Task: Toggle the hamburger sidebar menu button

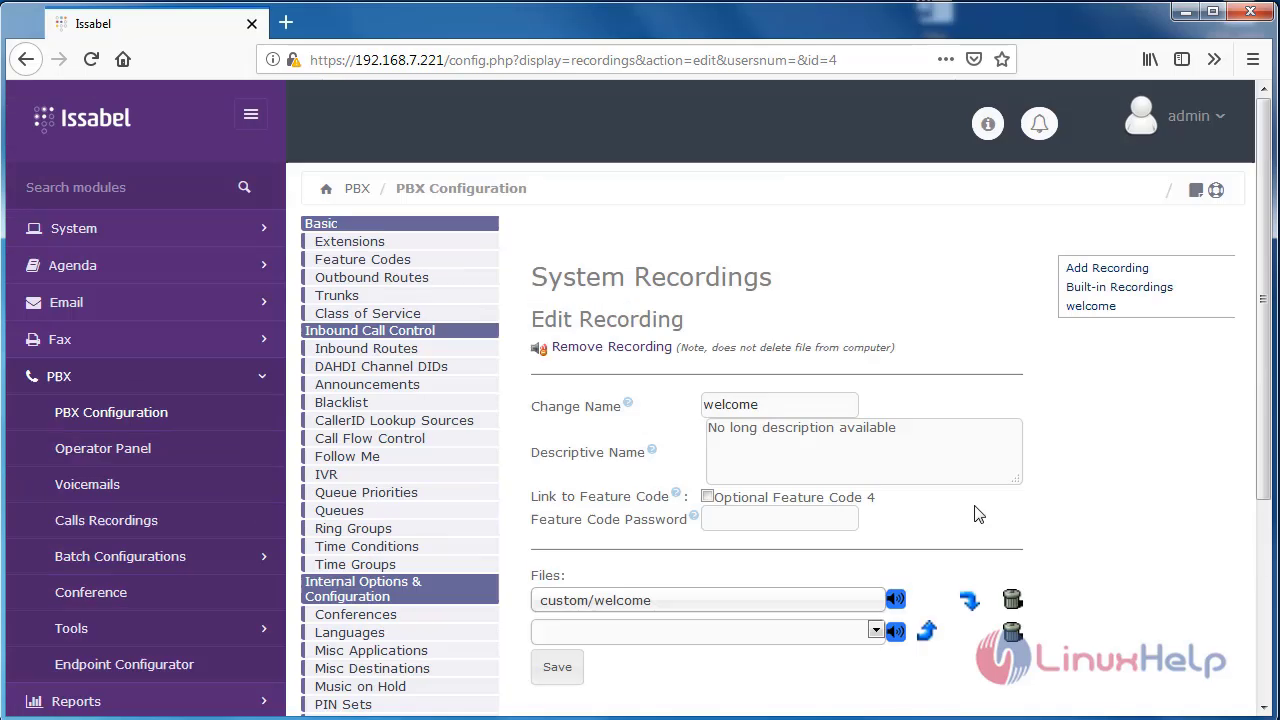Action: pyautogui.click(x=251, y=114)
